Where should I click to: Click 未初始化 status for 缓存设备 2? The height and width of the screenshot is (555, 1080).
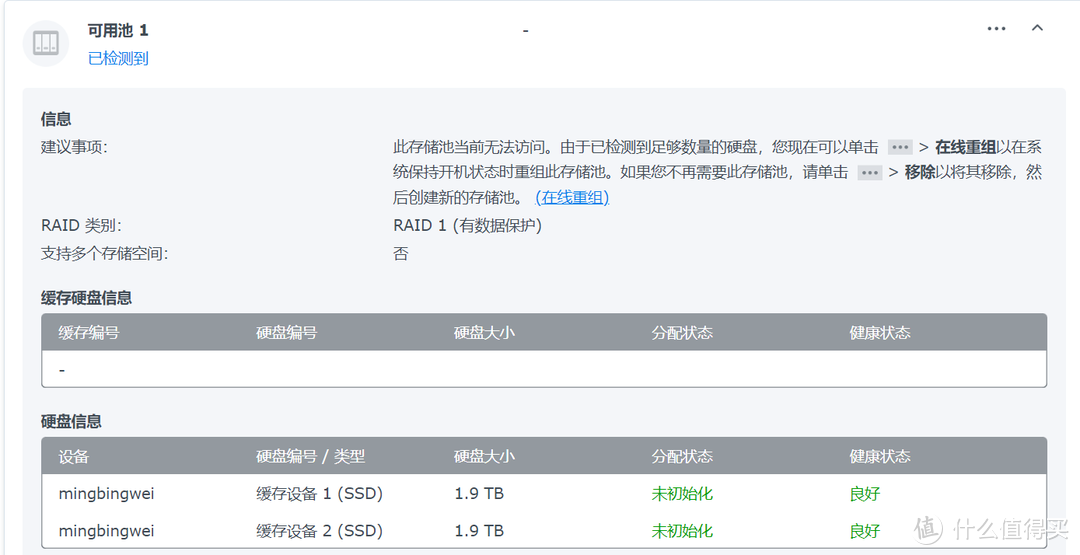click(x=682, y=531)
